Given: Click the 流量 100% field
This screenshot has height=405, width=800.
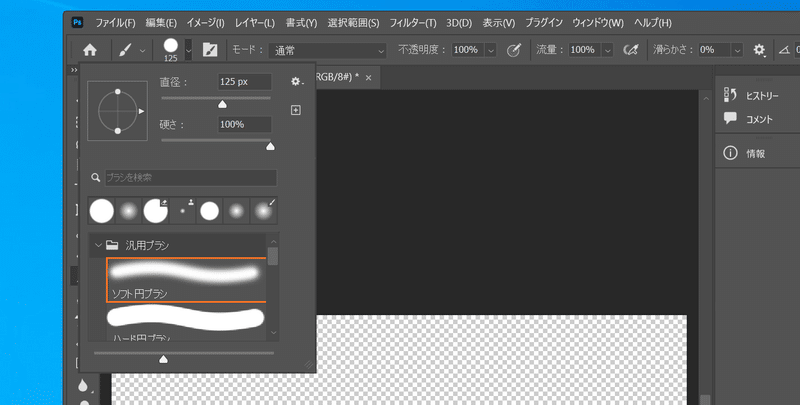Looking at the screenshot, I should [584, 50].
